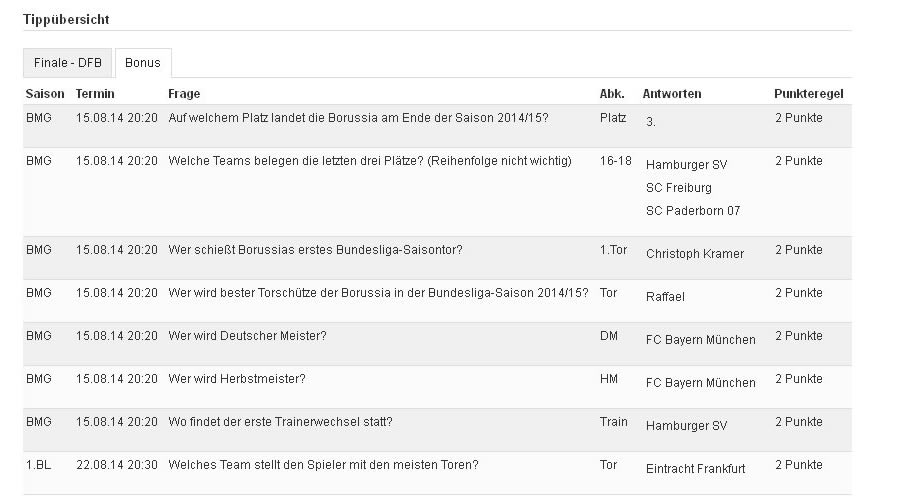
Task: Click the question about the last three places
Action: coord(370,161)
